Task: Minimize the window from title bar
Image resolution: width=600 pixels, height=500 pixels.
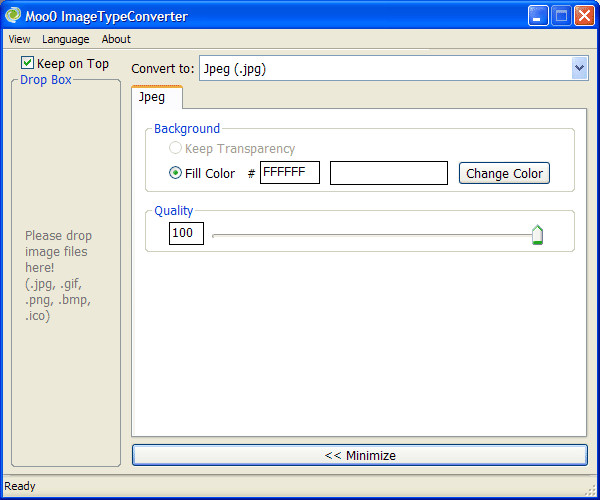Action: 538,16
